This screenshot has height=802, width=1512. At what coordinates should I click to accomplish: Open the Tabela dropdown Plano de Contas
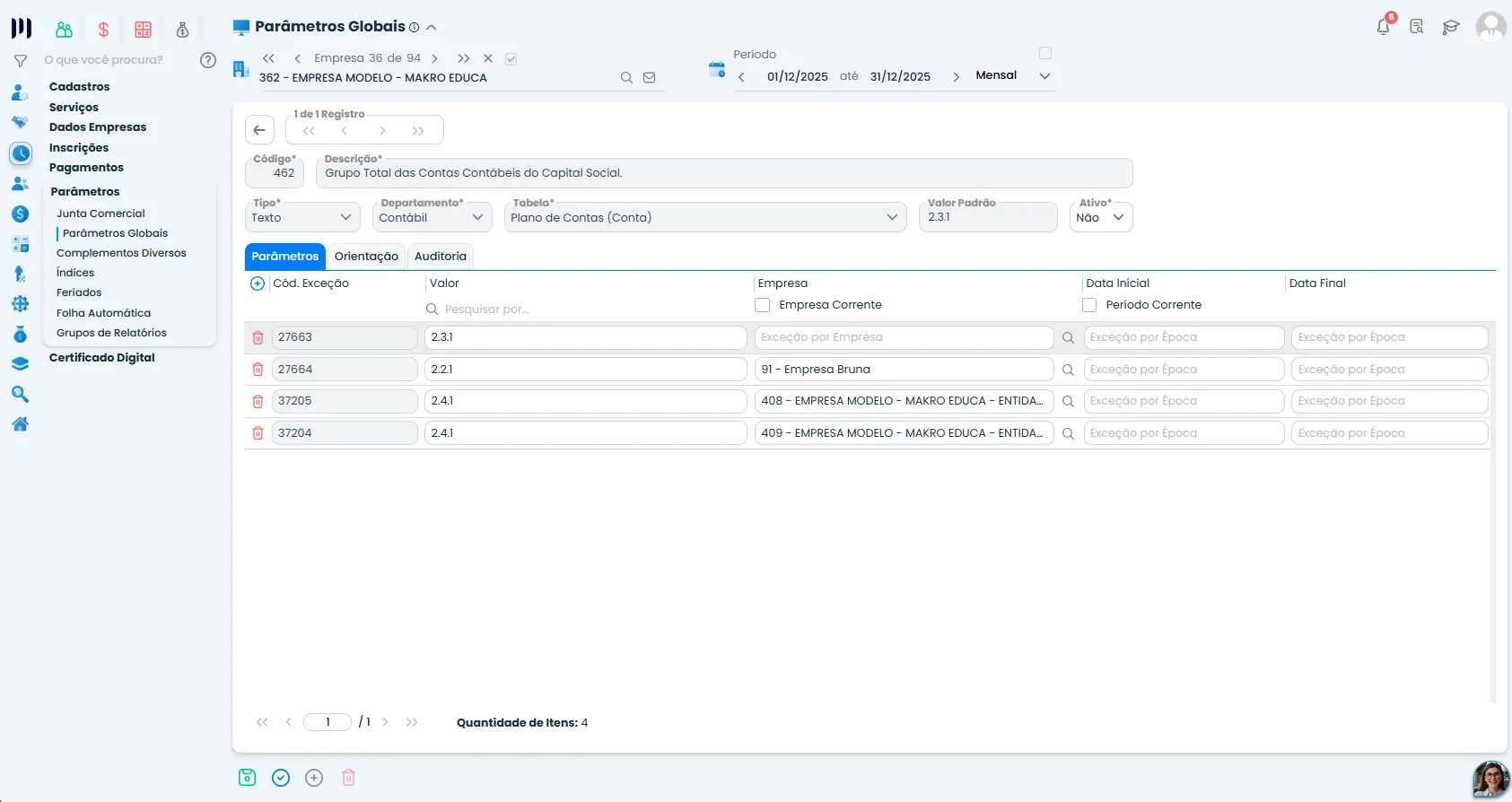(x=705, y=217)
